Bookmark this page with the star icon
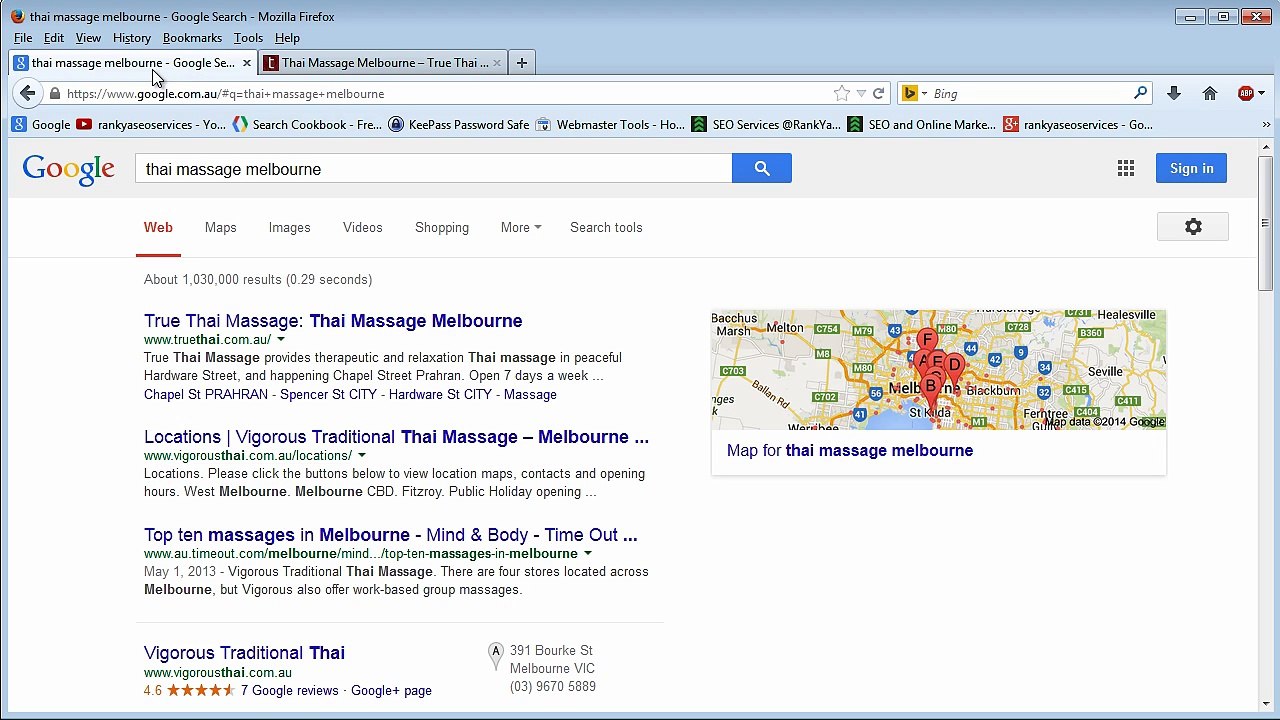Viewport: 1280px width, 720px height. click(841, 93)
